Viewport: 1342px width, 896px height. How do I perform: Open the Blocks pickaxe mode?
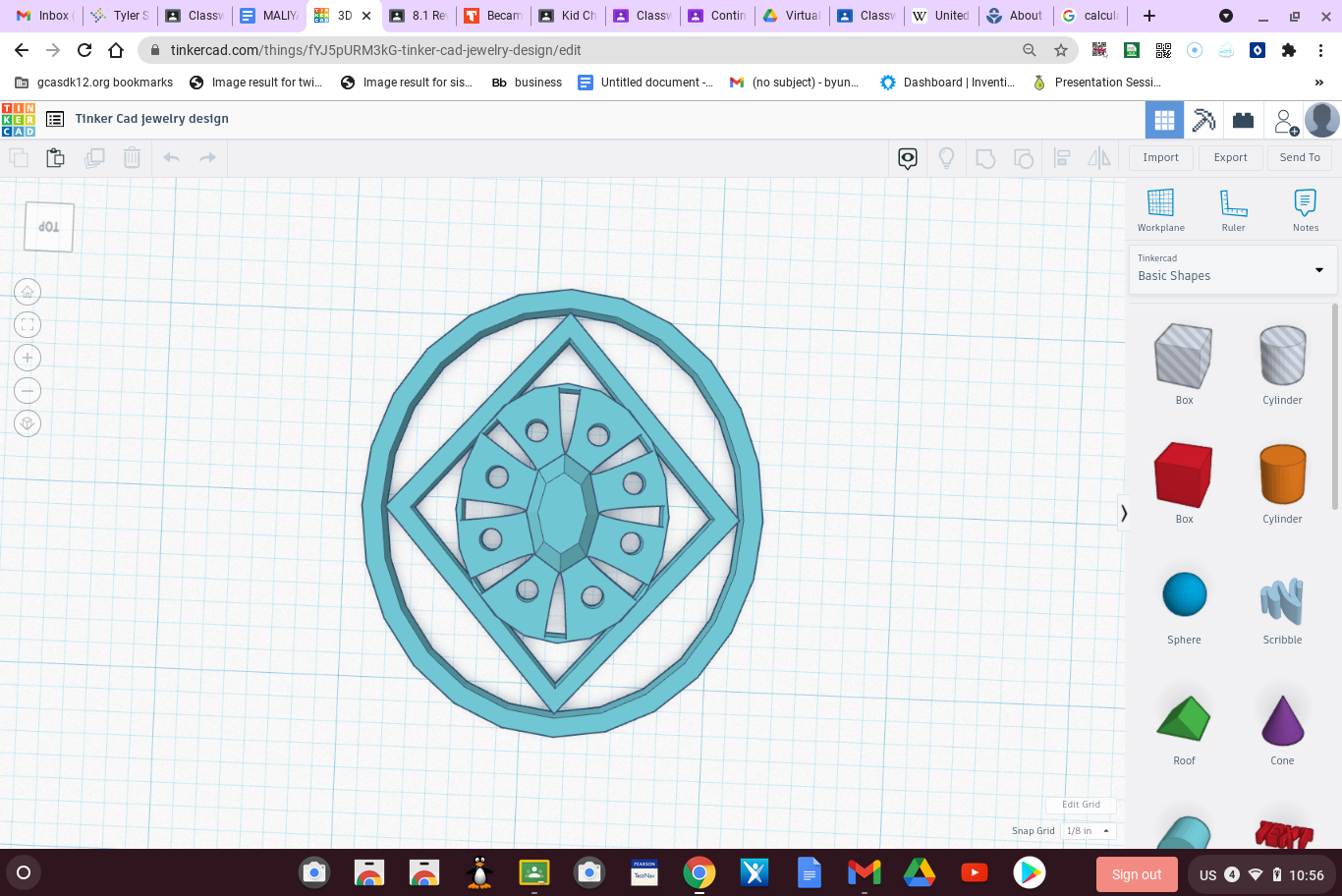pos(1203,120)
